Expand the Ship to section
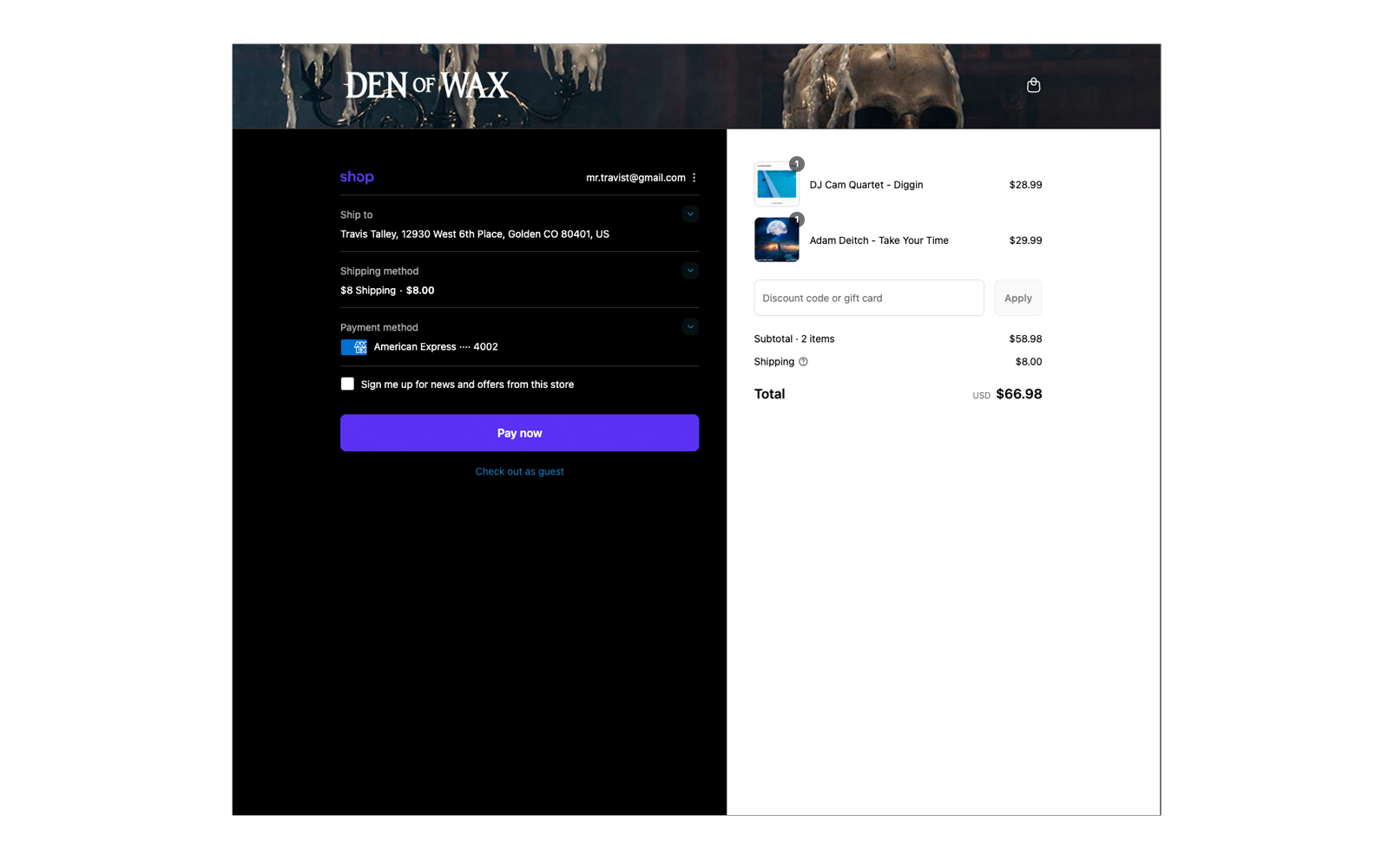1389x868 pixels. [x=690, y=214]
